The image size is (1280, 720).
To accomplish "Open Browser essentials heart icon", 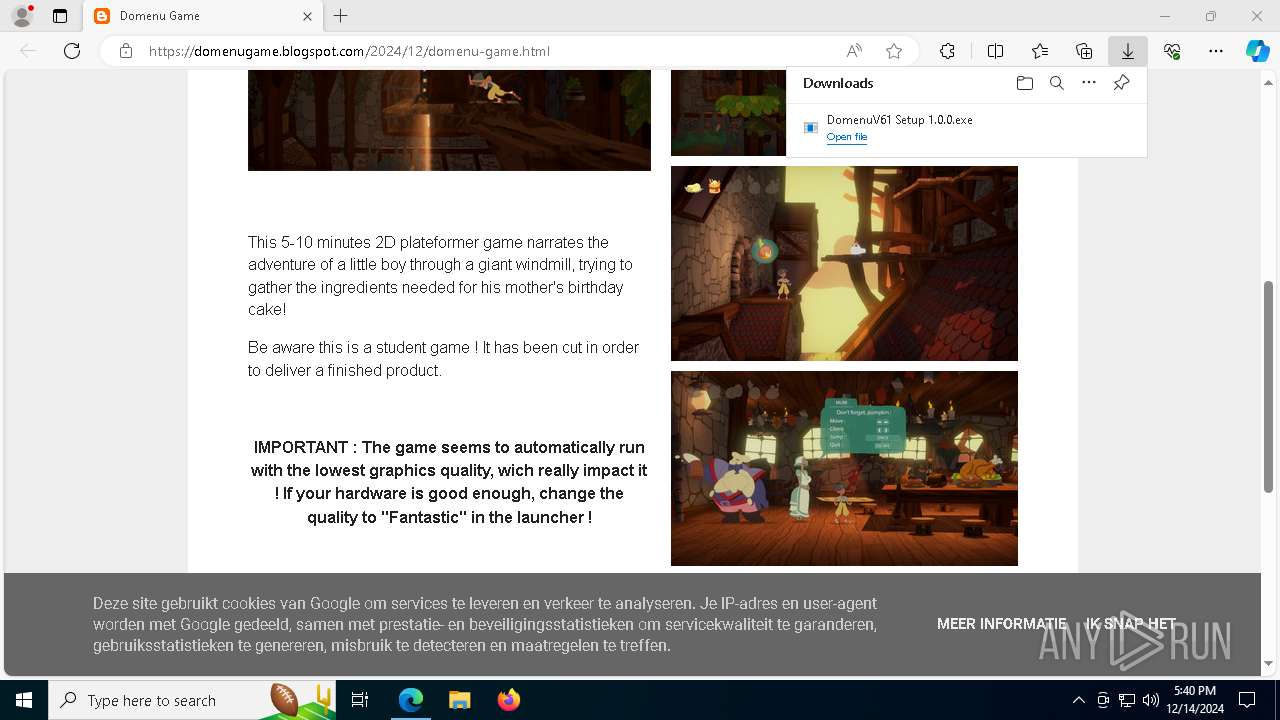I will coord(1172,51).
